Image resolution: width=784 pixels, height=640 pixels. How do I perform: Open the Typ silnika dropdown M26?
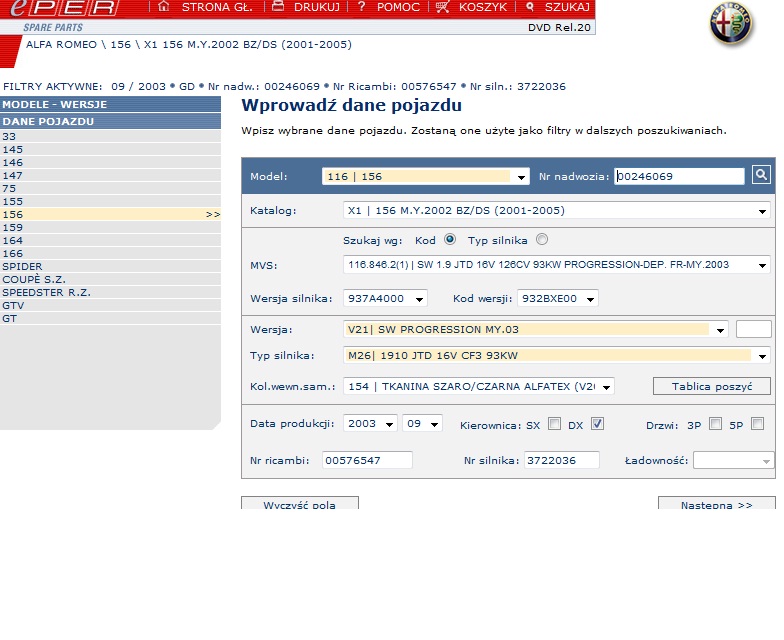[556, 356]
